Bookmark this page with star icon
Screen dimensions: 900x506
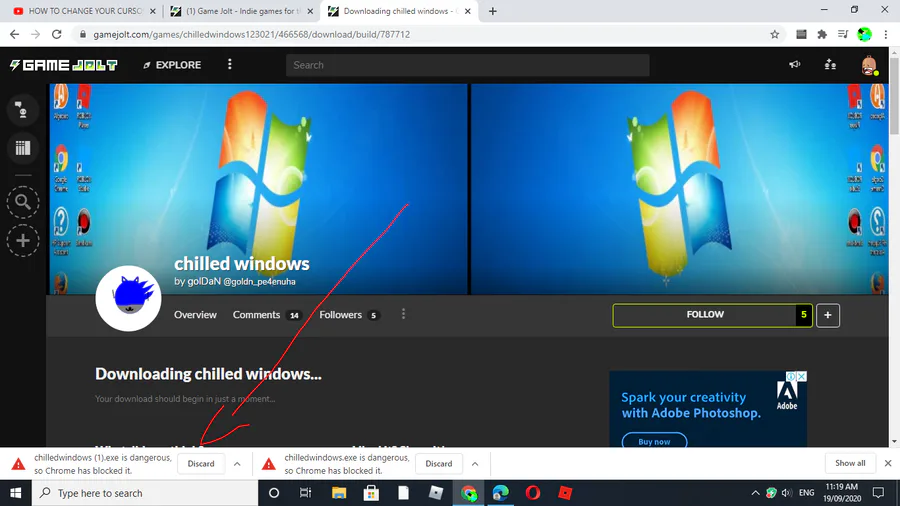click(774, 34)
